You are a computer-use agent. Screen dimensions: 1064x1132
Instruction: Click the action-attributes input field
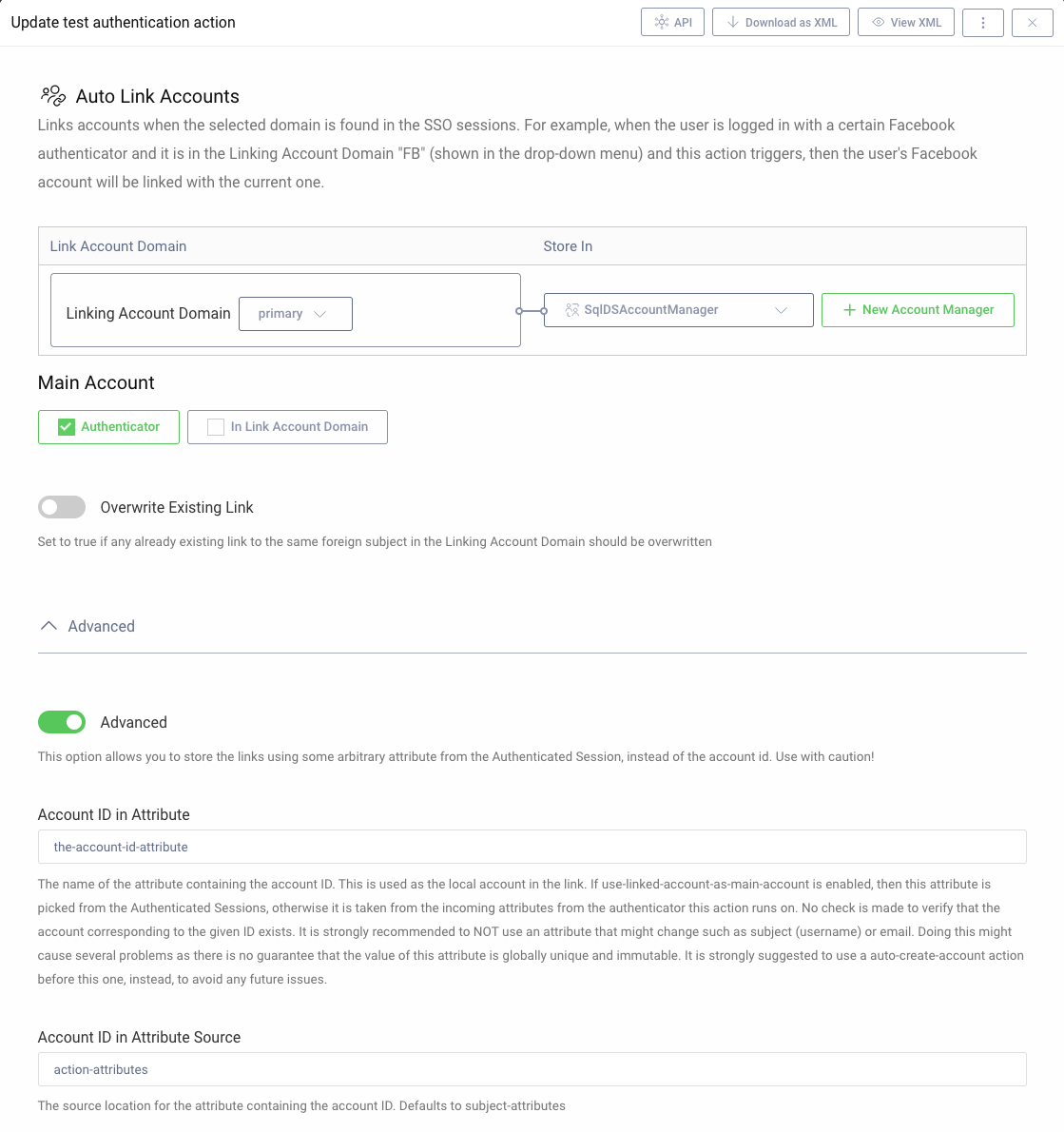coord(532,1069)
